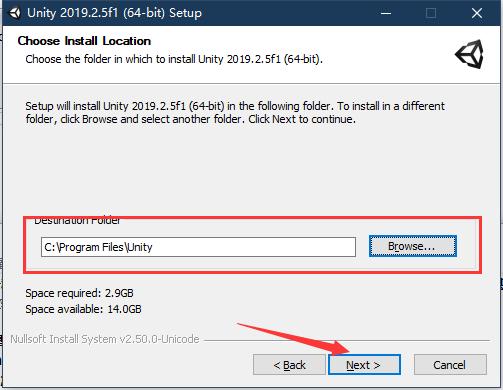Viewport: 503px width, 390px height.
Task: Click the Unity icon in the title bar
Action: coord(15,13)
